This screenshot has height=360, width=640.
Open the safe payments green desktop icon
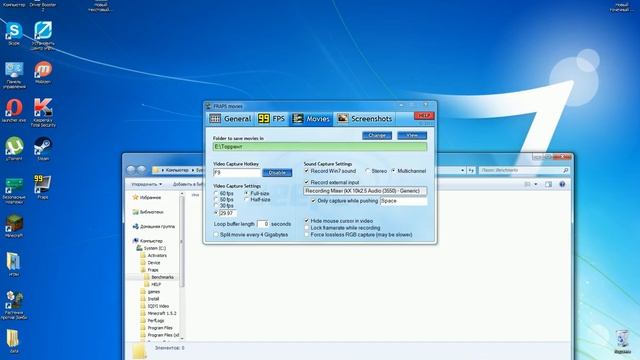click(14, 190)
